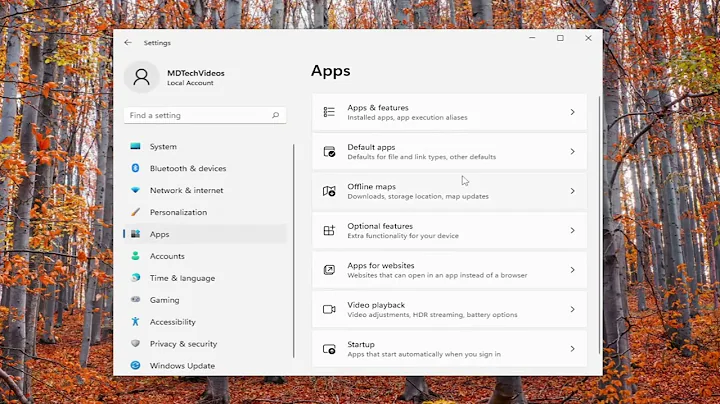
Task: Open the Default apps title
Action: (371, 147)
